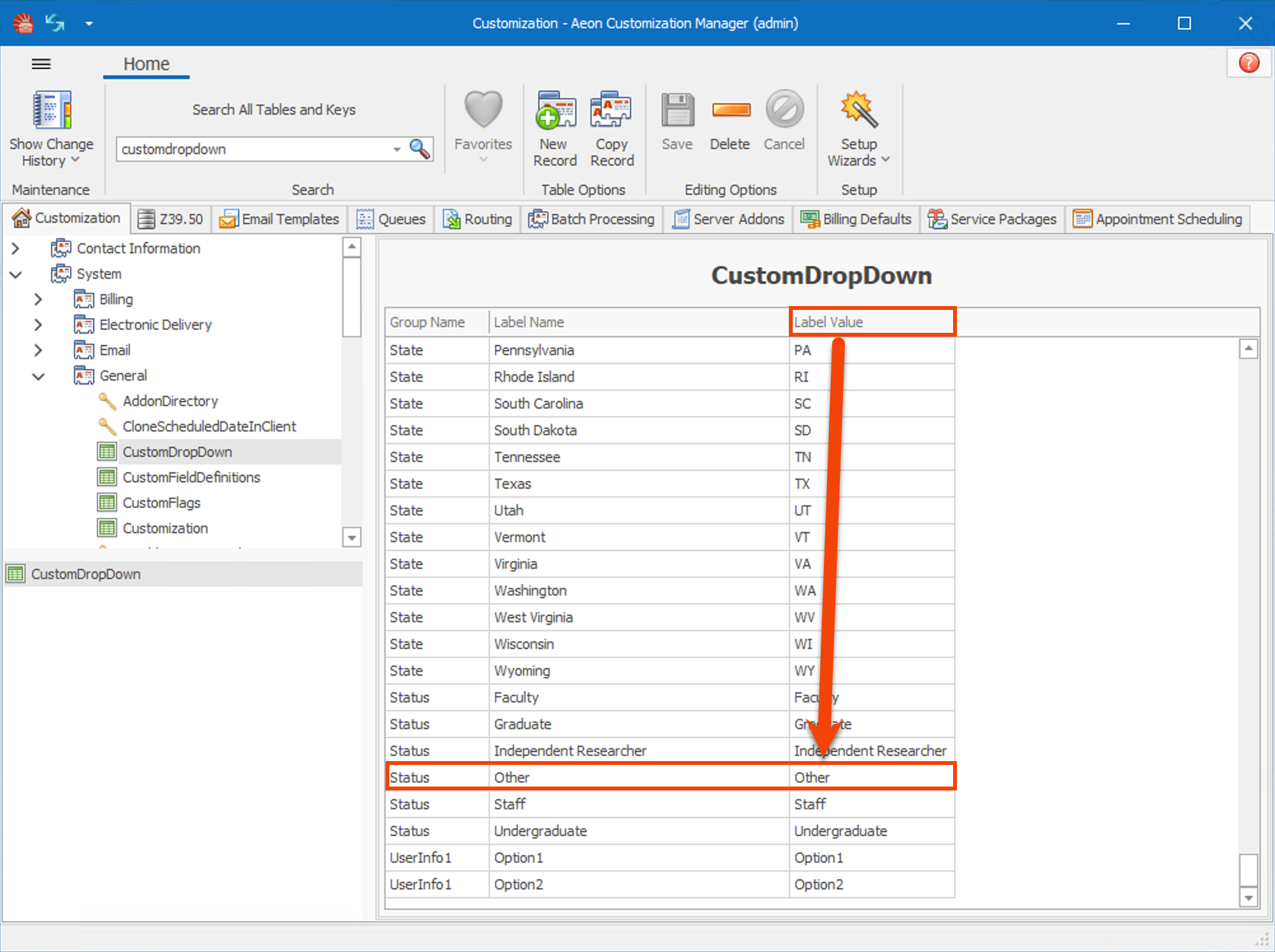Open the search field dropdown arrow

(396, 149)
